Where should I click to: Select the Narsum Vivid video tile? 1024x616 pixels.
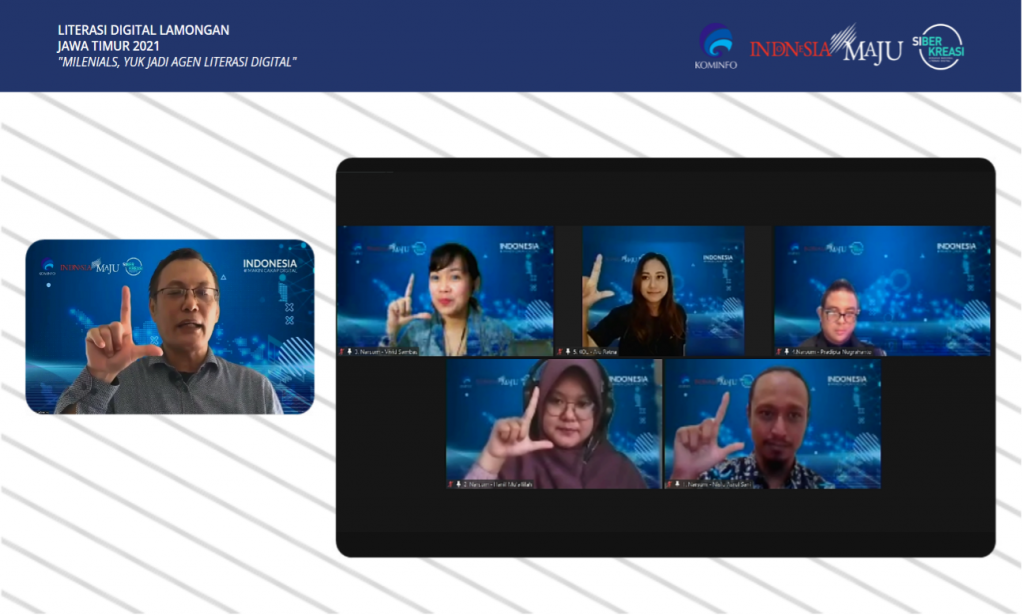point(445,290)
